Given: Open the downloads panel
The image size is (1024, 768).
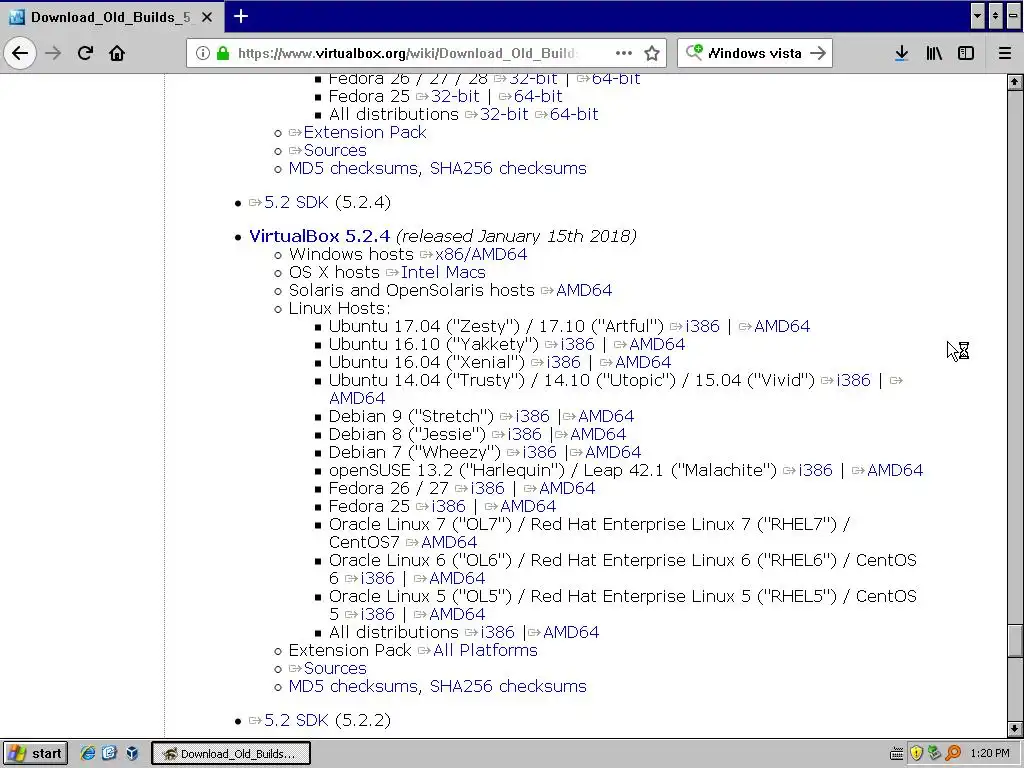Looking at the screenshot, I should 901,53.
